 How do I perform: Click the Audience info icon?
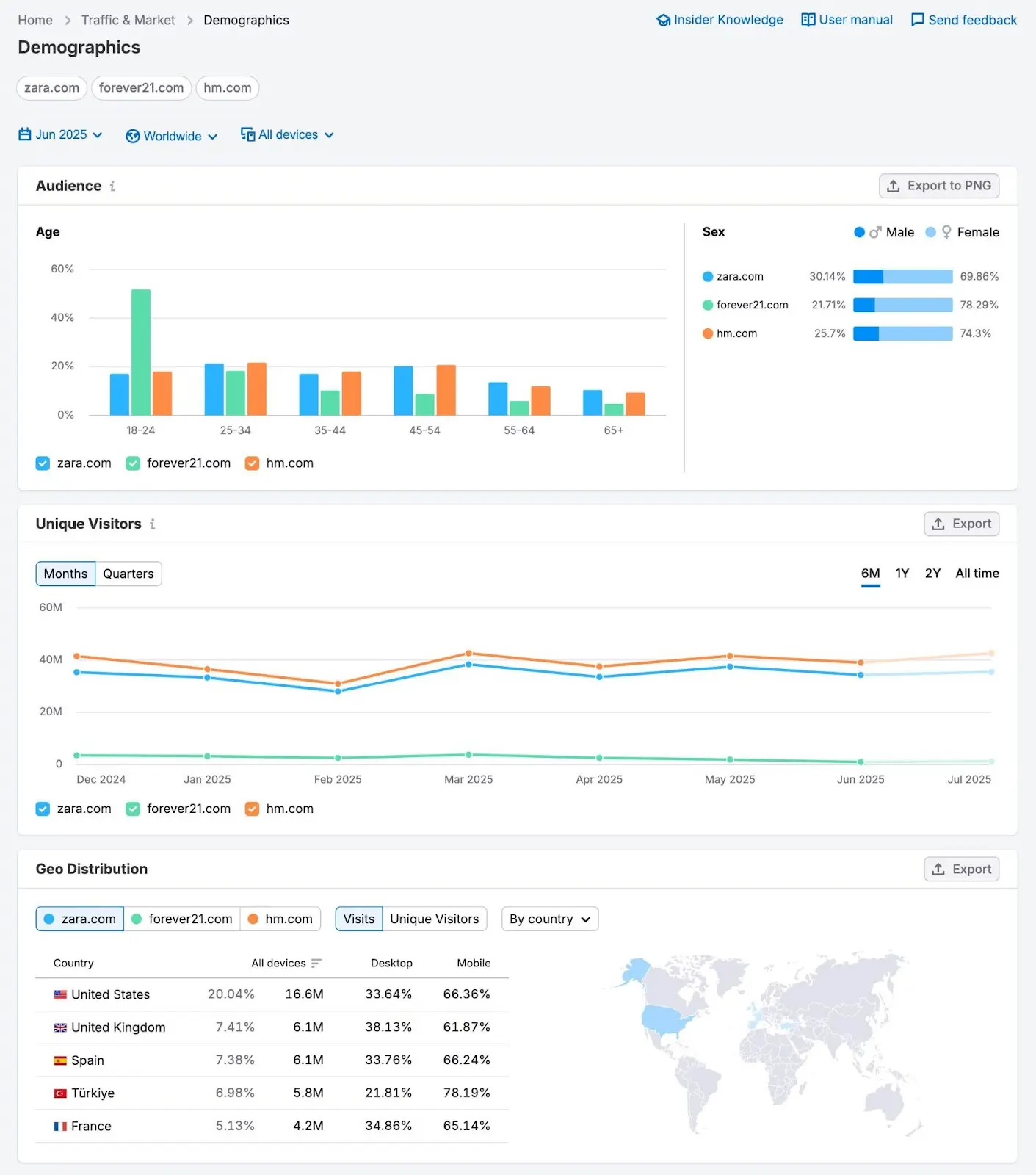(112, 187)
